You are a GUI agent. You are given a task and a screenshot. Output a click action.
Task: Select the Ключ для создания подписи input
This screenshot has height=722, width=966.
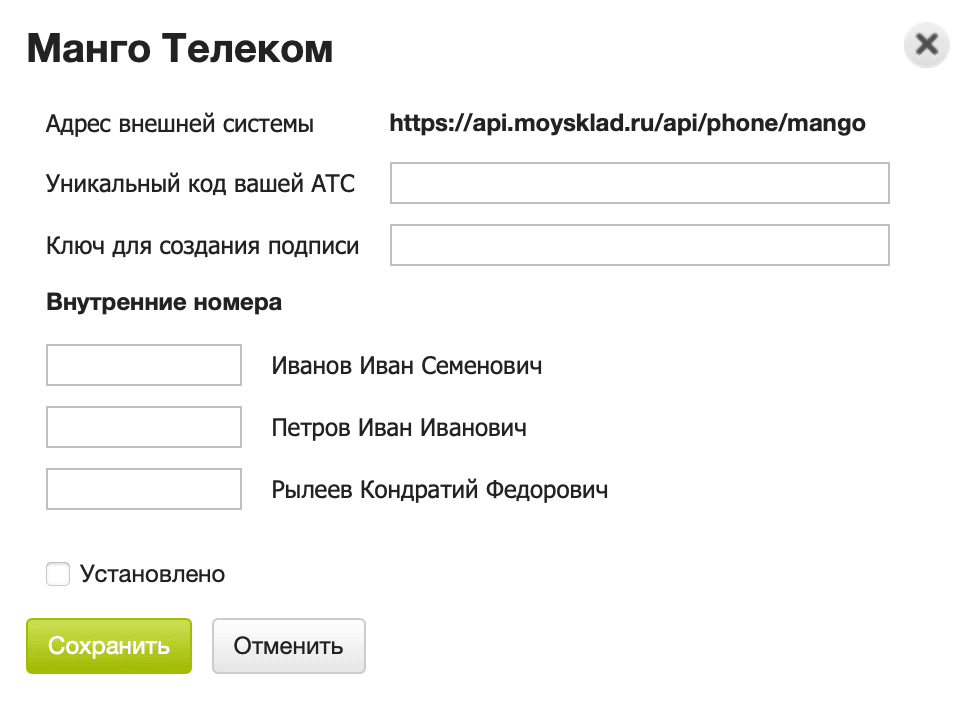pyautogui.click(x=639, y=245)
